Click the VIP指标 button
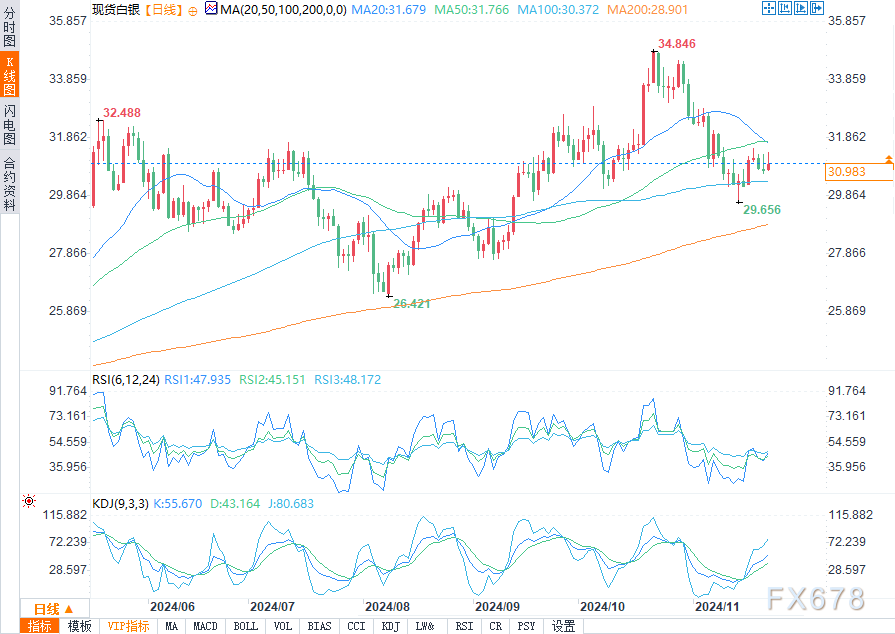The height and width of the screenshot is (634, 895). point(128,626)
